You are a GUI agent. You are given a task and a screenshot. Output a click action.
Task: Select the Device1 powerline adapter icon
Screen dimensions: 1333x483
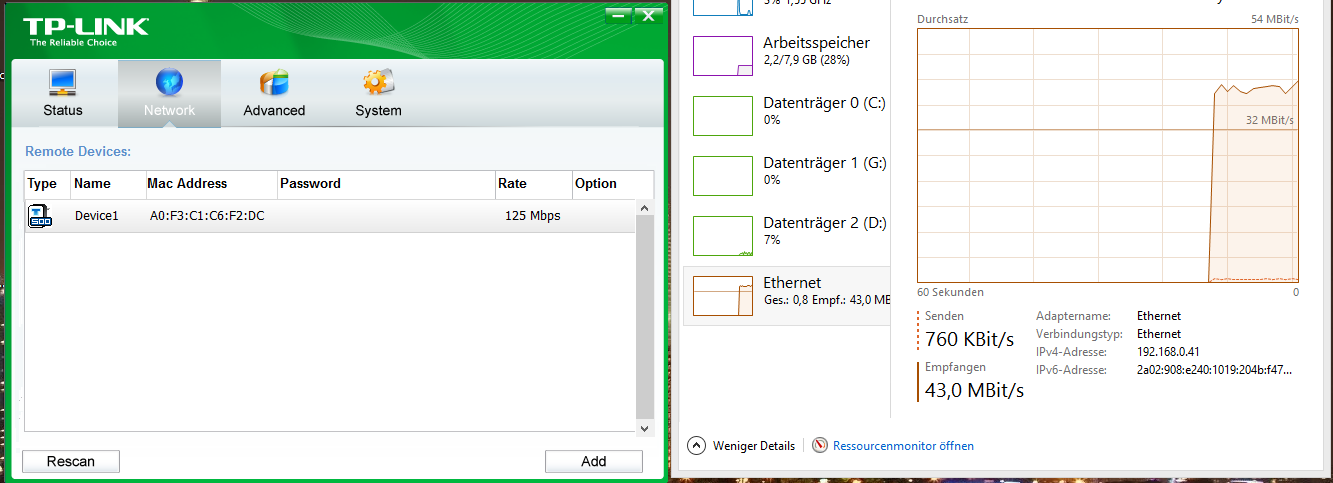click(40, 216)
